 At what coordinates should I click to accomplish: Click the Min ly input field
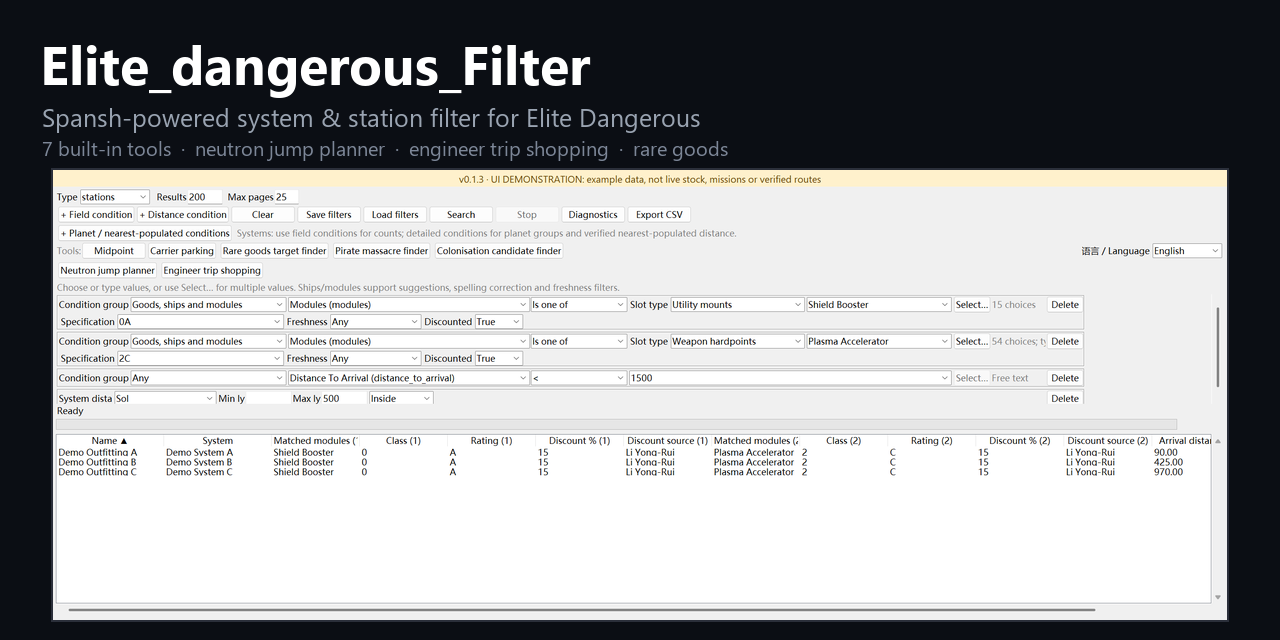pyautogui.click(x=267, y=398)
